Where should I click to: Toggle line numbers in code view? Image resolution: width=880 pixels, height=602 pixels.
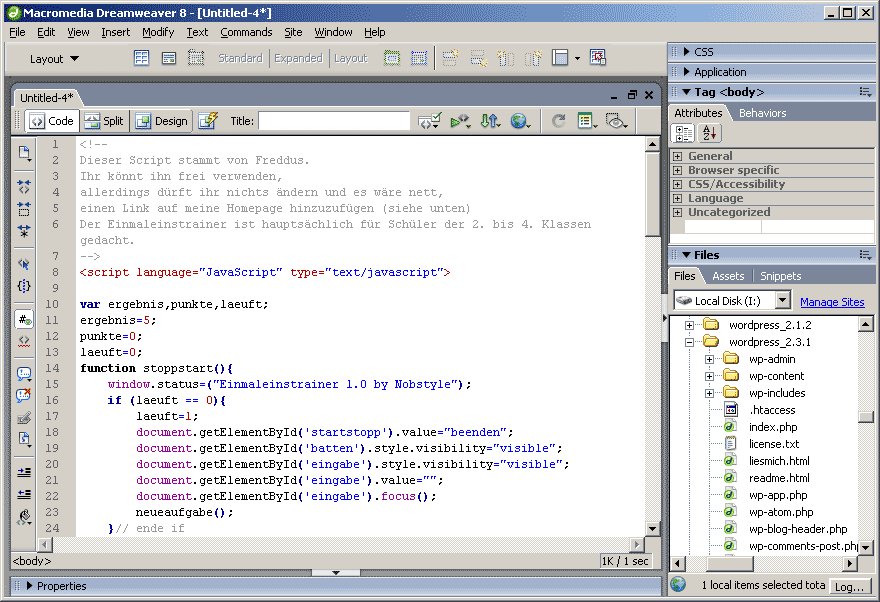pyautogui.click(x=24, y=319)
